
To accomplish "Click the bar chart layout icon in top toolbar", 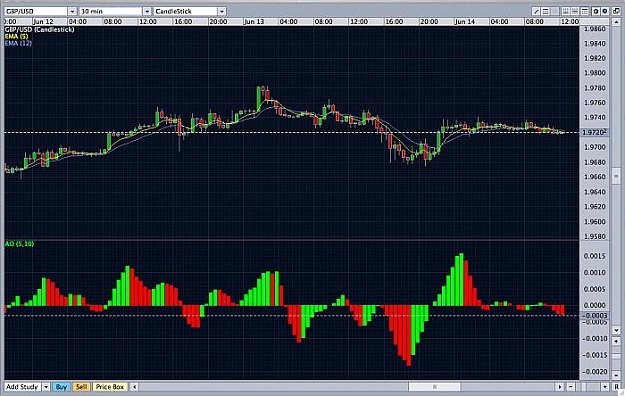I will click(566, 11).
